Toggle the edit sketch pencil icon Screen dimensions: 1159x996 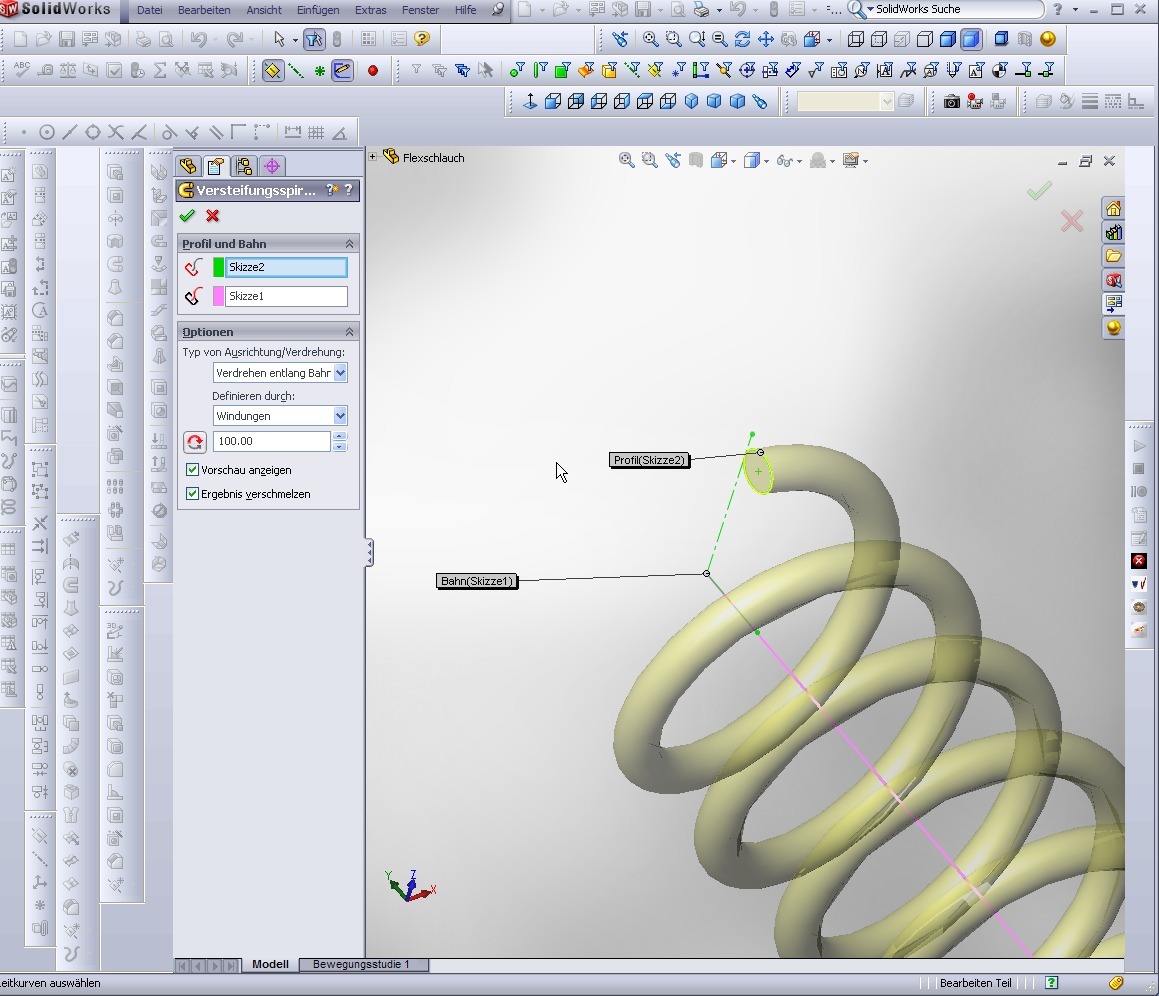pos(342,70)
